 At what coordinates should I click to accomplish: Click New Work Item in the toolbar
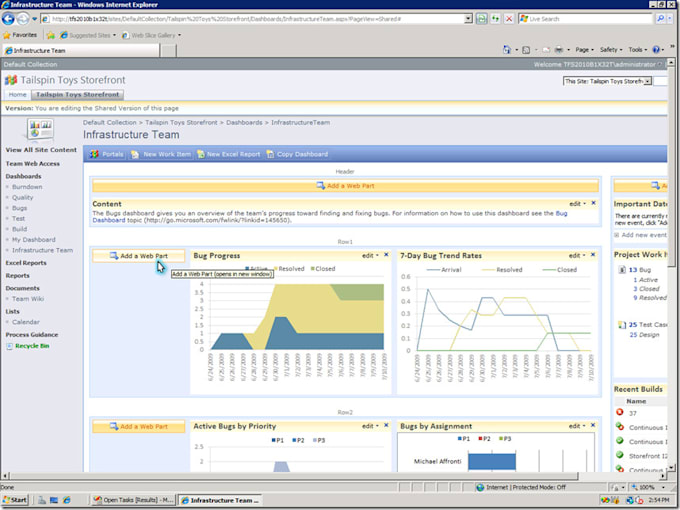pos(161,154)
